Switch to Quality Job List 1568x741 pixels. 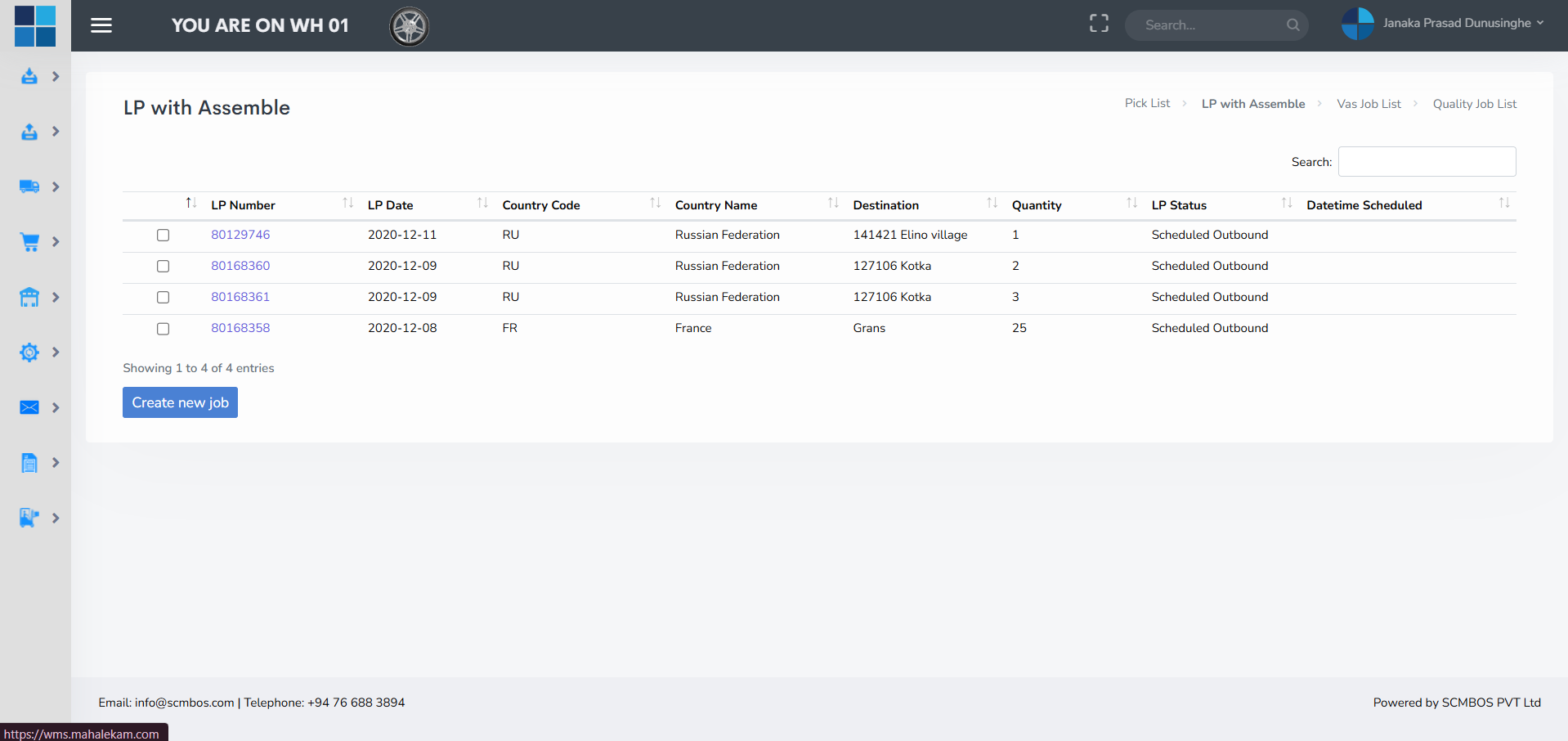1474,104
